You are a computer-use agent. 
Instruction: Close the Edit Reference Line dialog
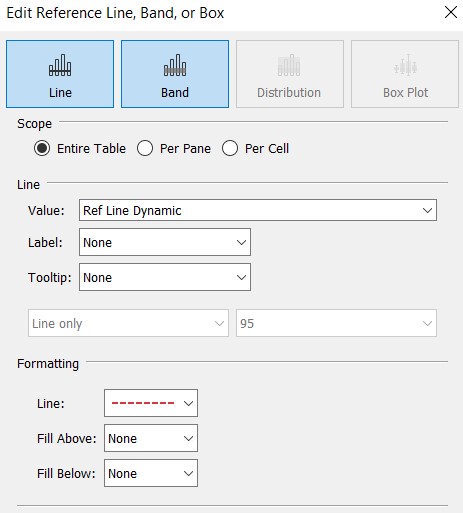coord(451,13)
